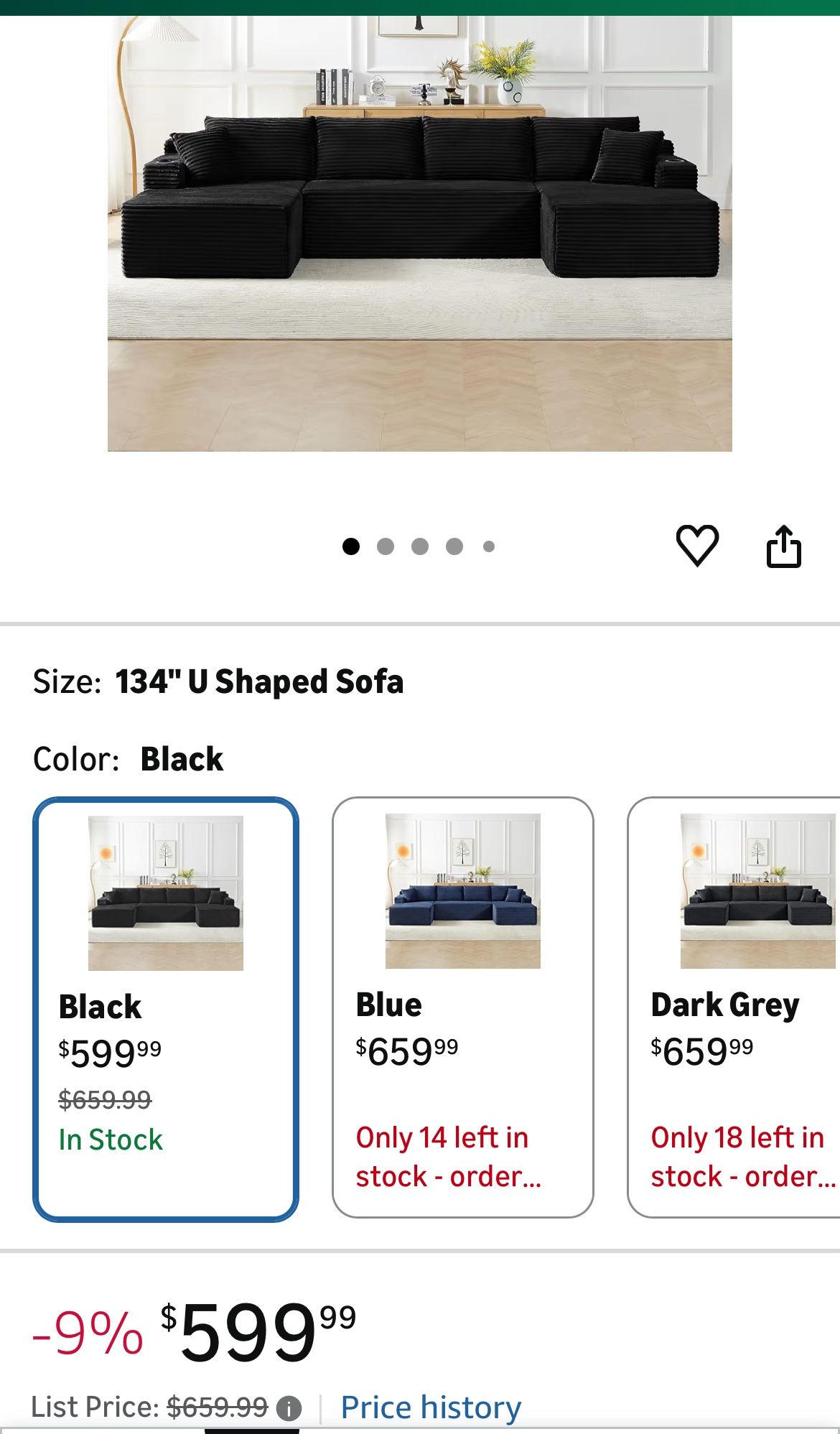
Task: Tap the heart wishlist icon
Action: coord(697,546)
